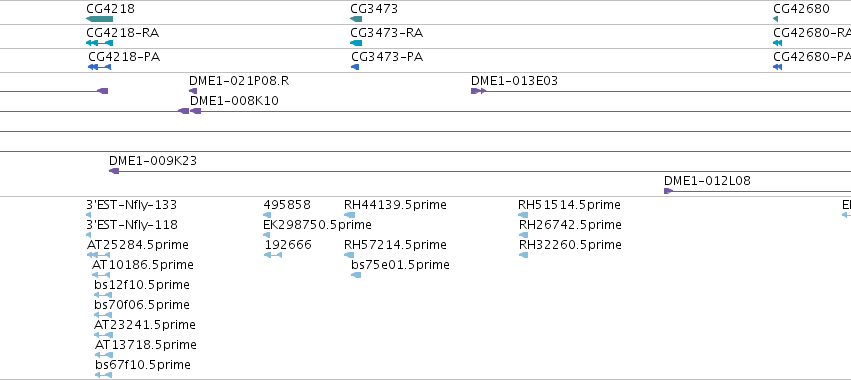Select the AT23241.5prime EST glyph
This screenshot has height=380, width=851.
103,335
